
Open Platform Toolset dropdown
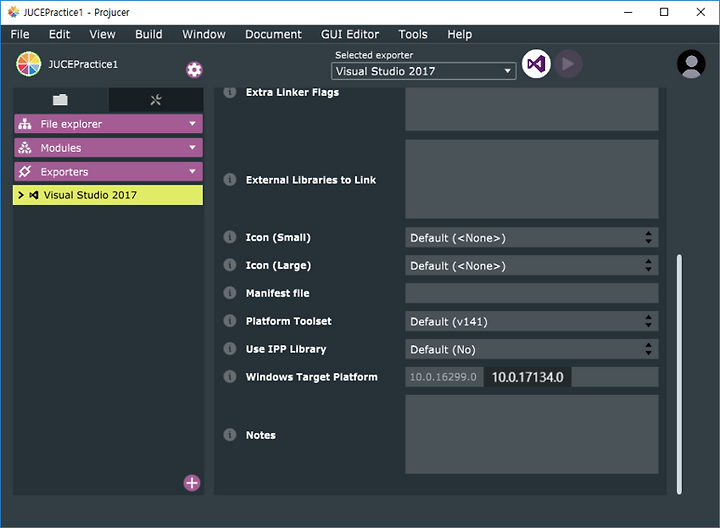(532, 321)
